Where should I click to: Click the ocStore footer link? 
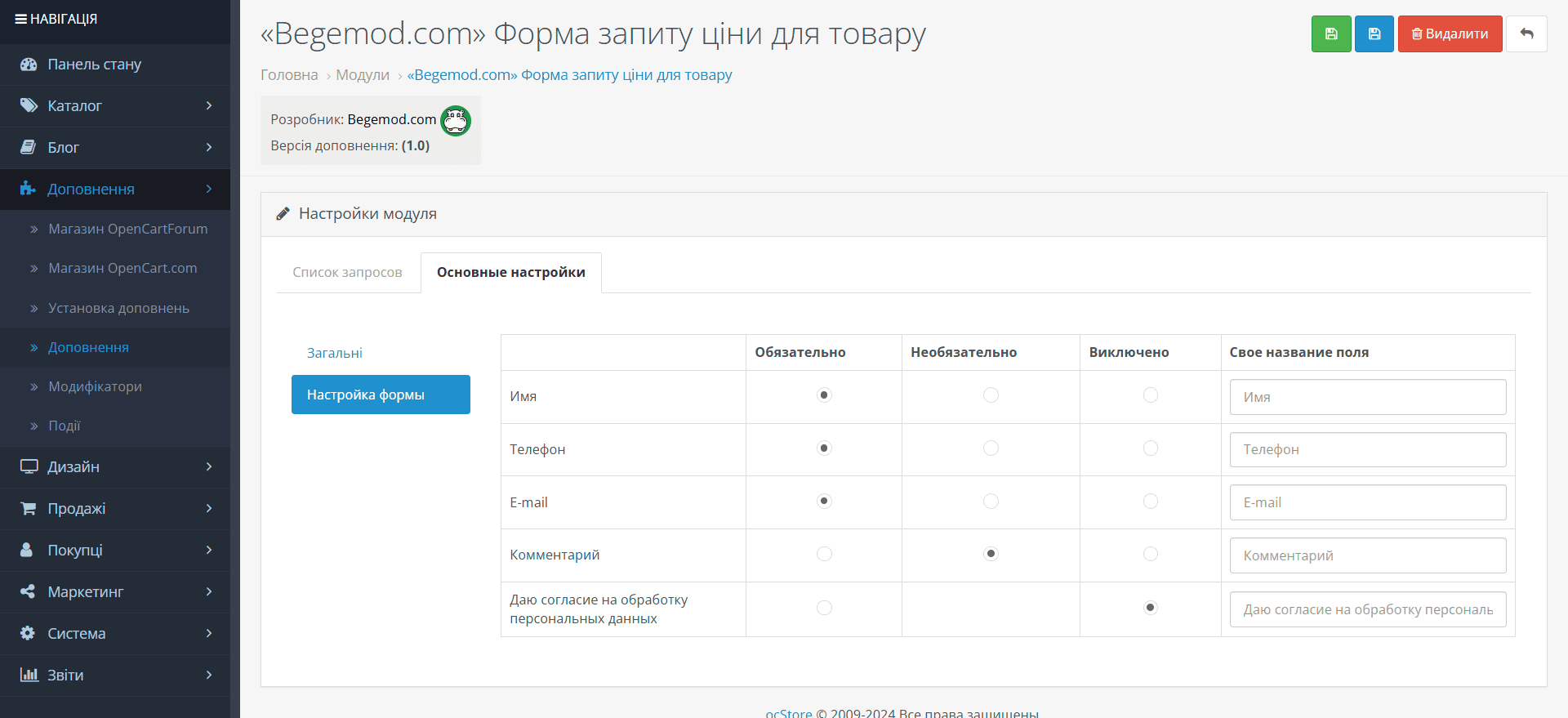click(789, 713)
